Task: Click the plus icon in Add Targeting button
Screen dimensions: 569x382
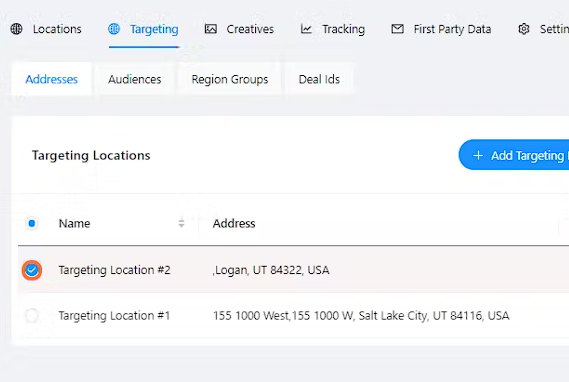Action: (478, 155)
